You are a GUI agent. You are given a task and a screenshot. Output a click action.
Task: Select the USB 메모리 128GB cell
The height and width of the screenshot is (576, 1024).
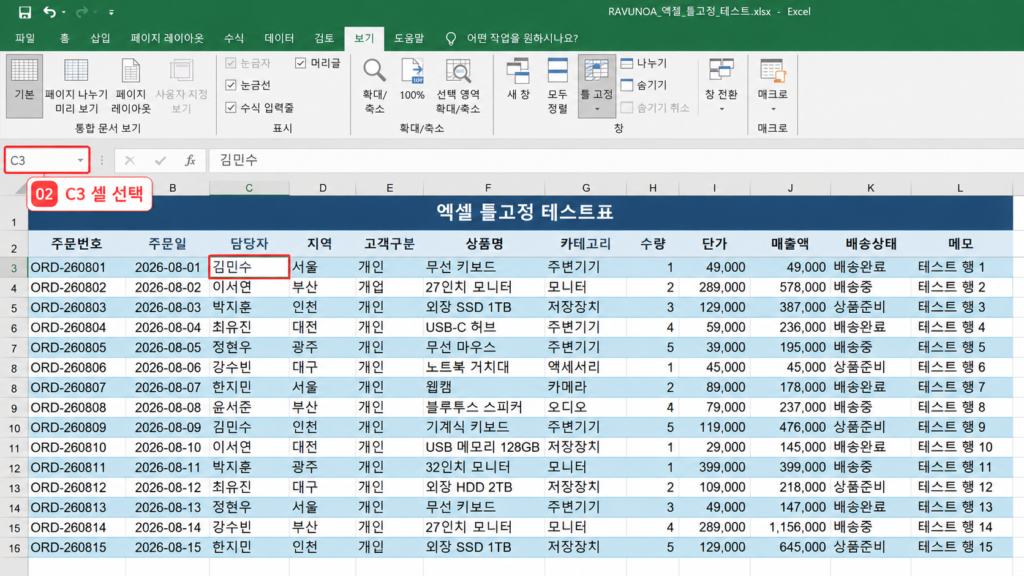(484, 447)
